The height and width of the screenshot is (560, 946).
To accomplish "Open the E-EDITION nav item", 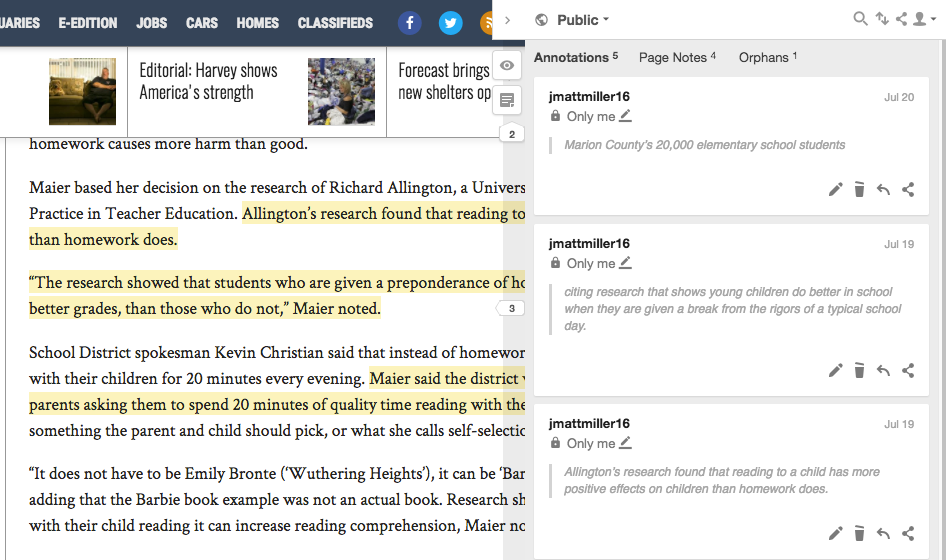I will click(87, 23).
